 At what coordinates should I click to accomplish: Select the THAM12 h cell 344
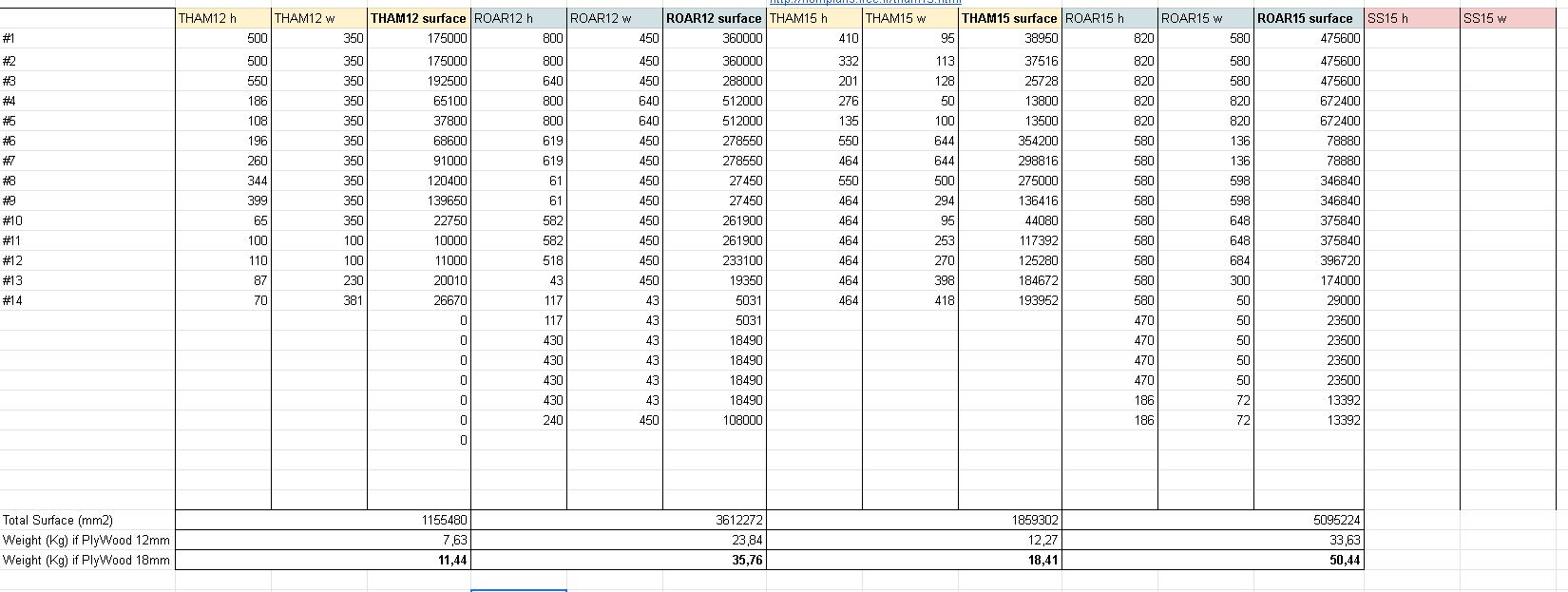tap(223, 181)
